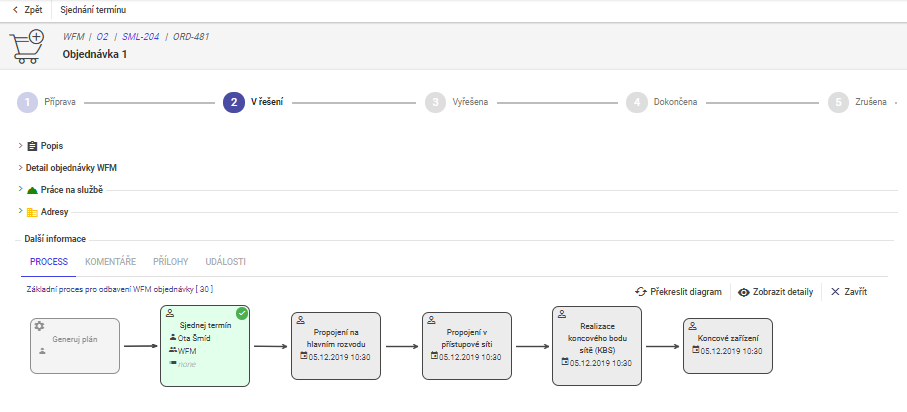Click the clipboard icon next to Popis
907x412 pixels.
[x=32, y=146]
